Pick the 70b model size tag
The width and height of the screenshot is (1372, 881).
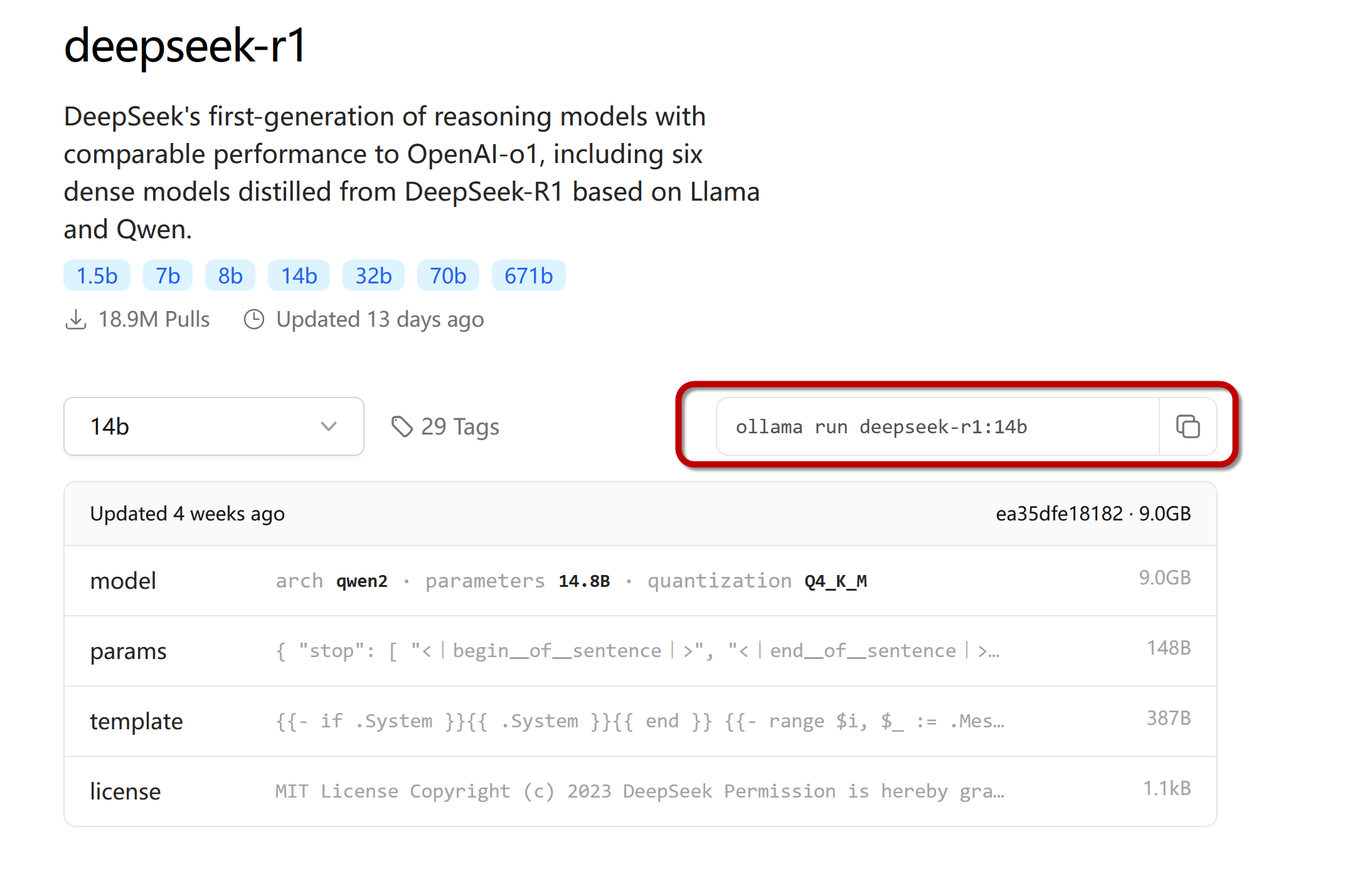[x=448, y=275]
